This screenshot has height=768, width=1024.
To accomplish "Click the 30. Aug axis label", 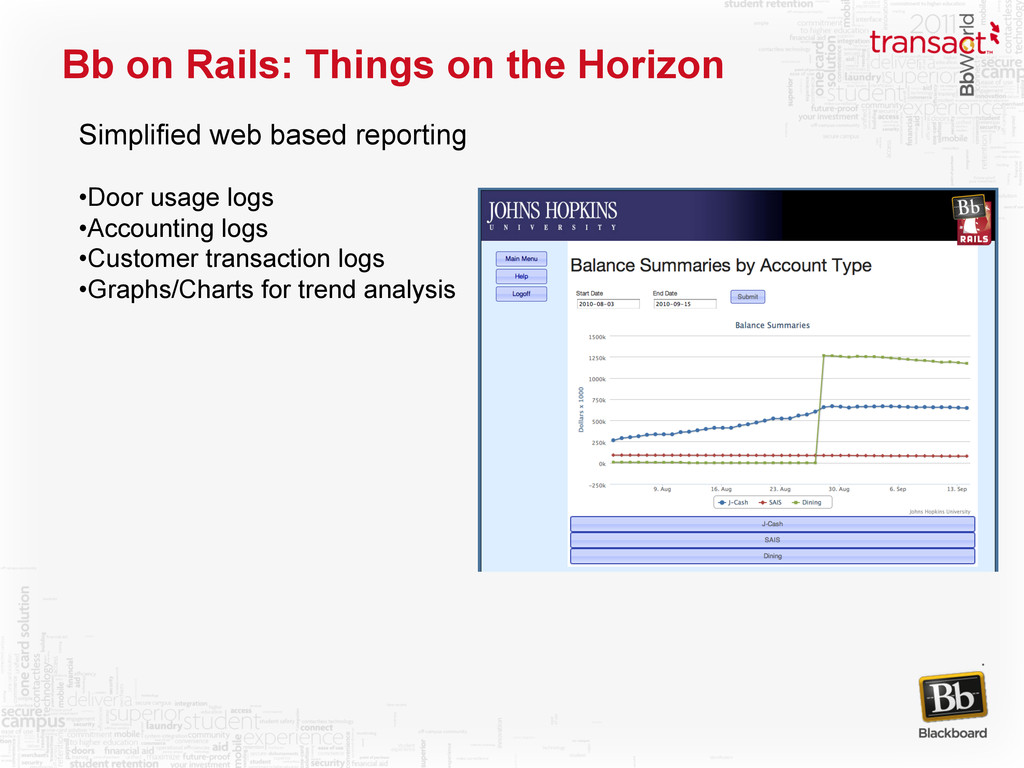I will 839,489.
